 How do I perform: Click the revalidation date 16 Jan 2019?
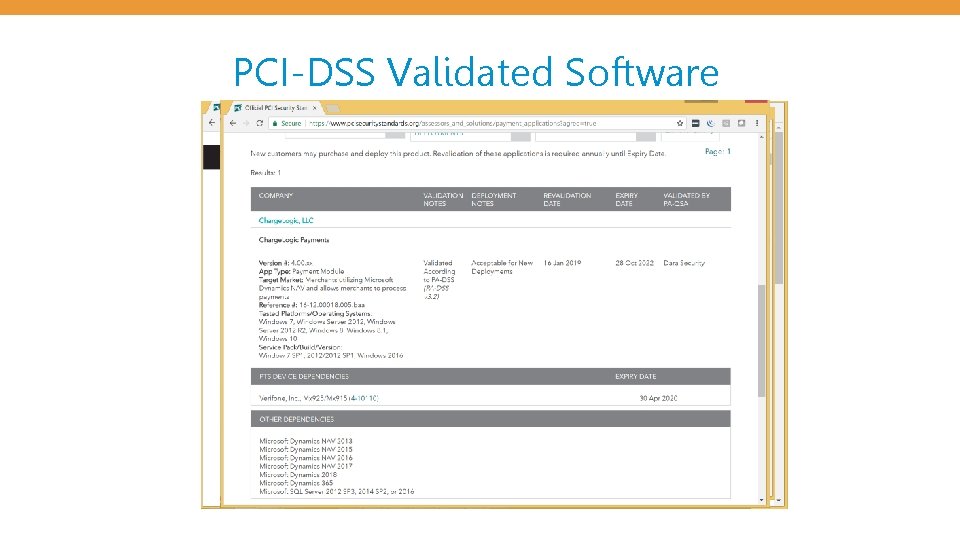point(562,263)
